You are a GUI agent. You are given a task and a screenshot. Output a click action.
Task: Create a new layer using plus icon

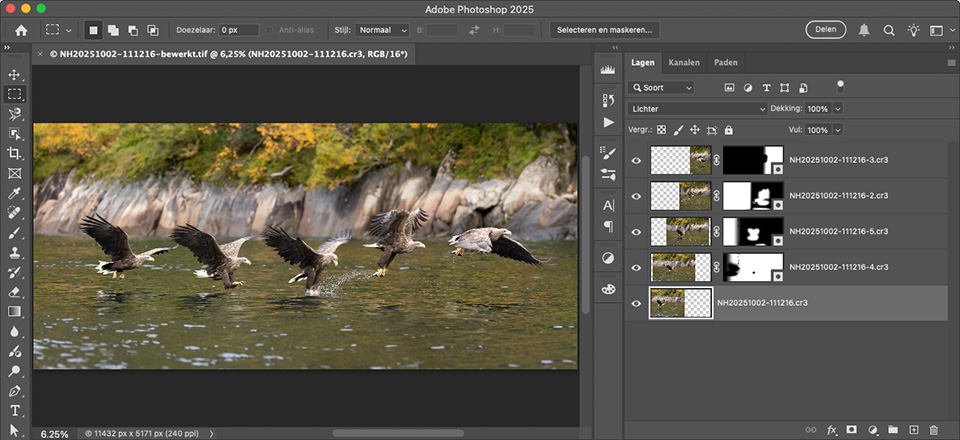913,430
